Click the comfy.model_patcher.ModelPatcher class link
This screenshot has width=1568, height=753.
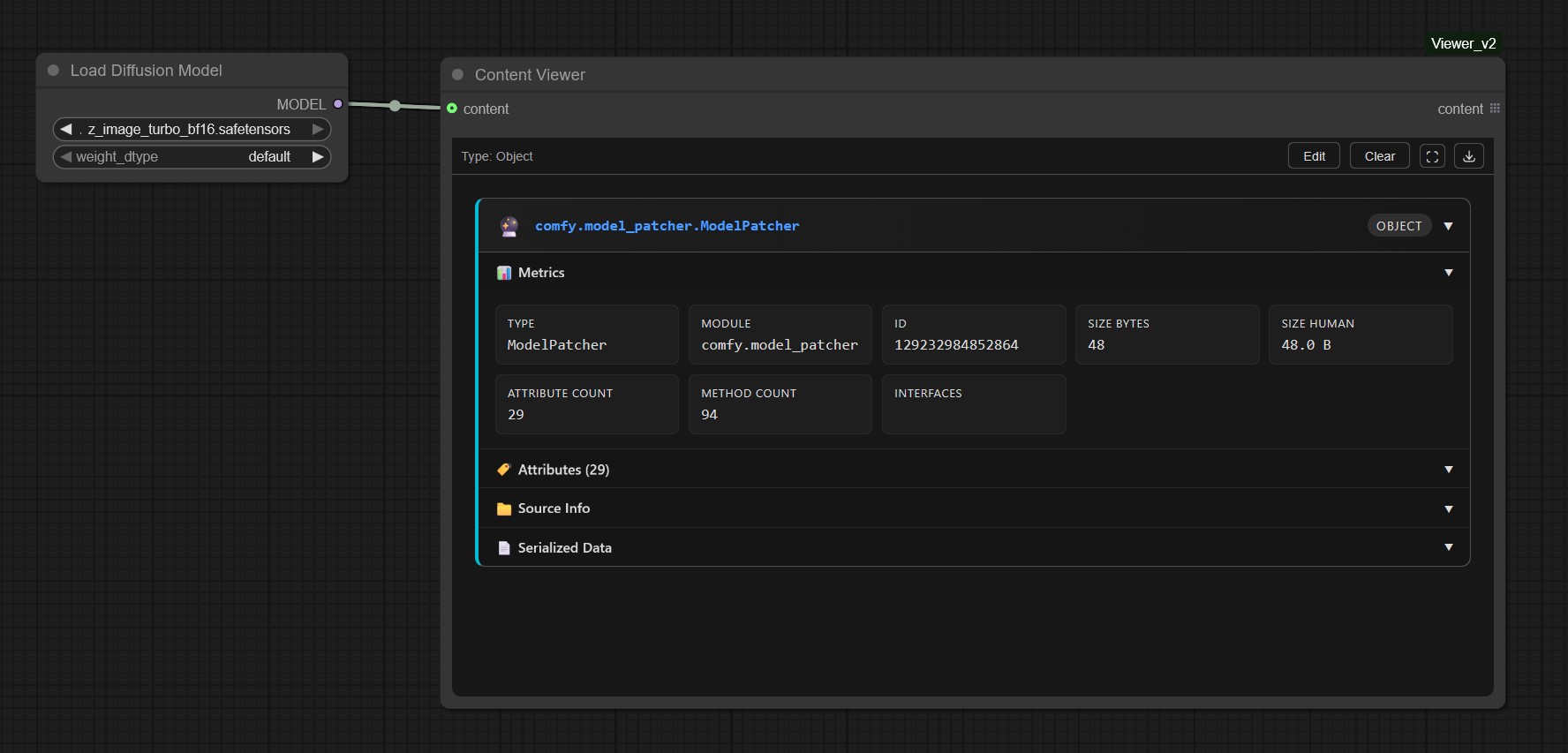667,226
